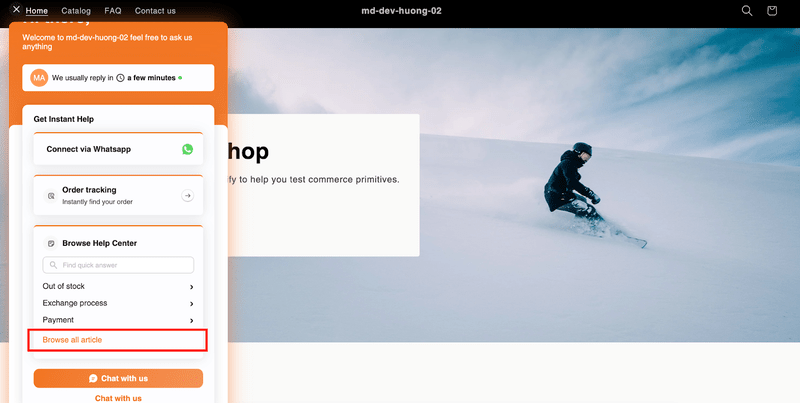Click the WhatsApp logo icon
Image resolution: width=800 pixels, height=403 pixels.
[188, 149]
